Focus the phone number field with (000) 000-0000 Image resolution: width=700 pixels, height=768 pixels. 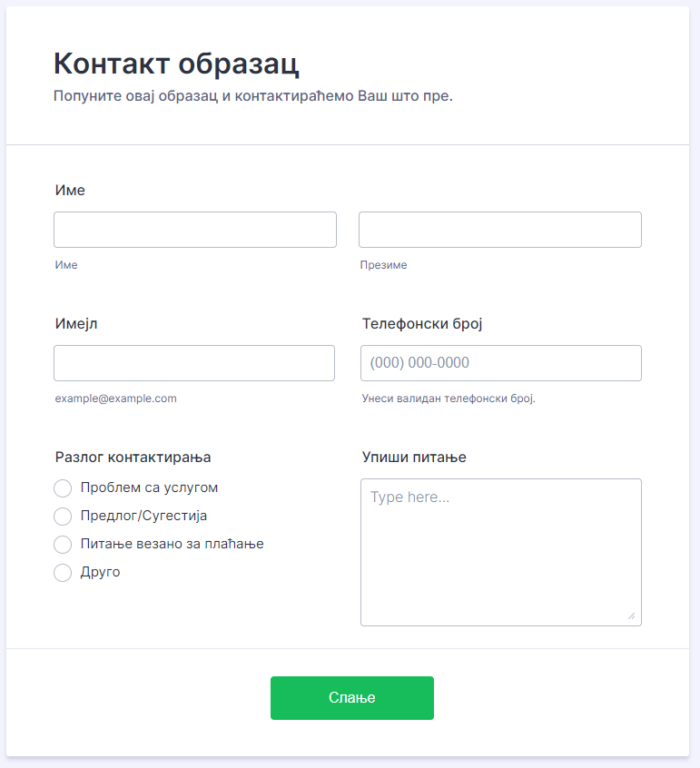pos(500,363)
